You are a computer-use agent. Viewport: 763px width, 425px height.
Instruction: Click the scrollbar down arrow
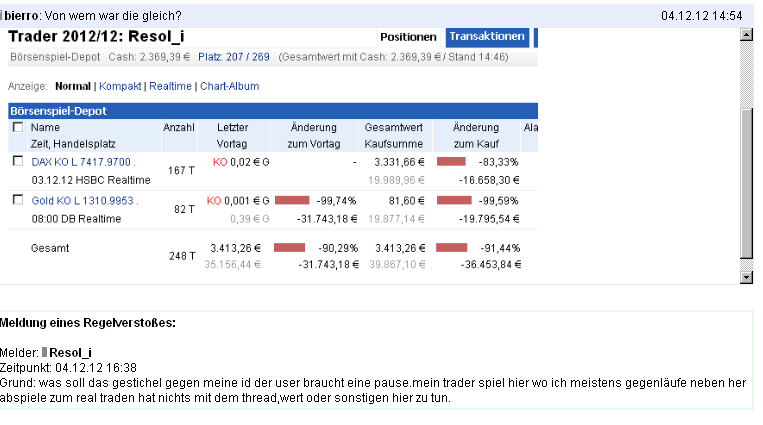(x=745, y=276)
